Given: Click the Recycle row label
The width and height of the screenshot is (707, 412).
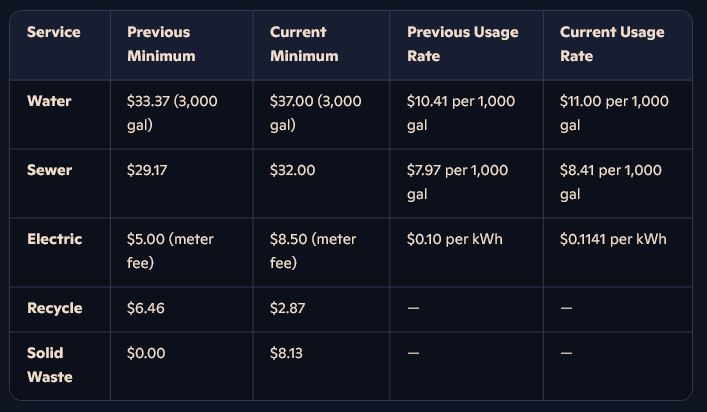Looking at the screenshot, I should click(x=55, y=308).
